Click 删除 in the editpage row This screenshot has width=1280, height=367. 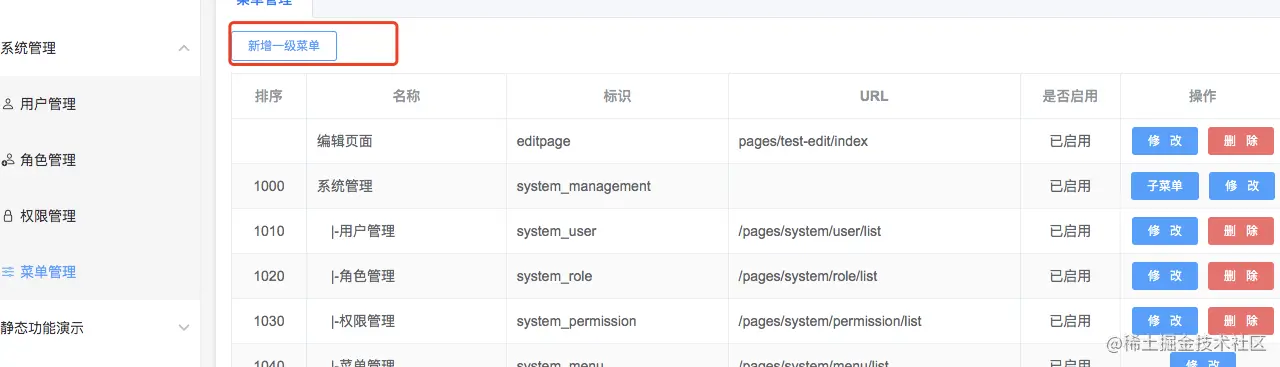(1241, 141)
